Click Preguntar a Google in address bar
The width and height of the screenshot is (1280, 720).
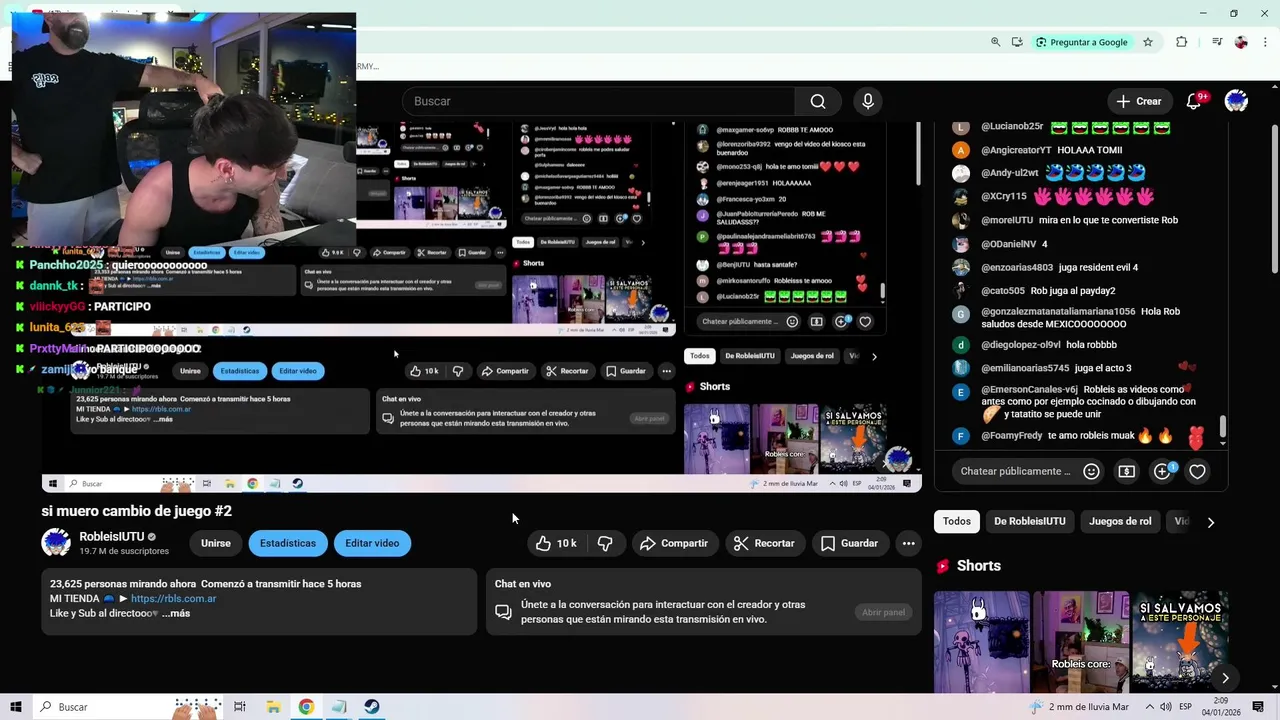click(x=1081, y=42)
